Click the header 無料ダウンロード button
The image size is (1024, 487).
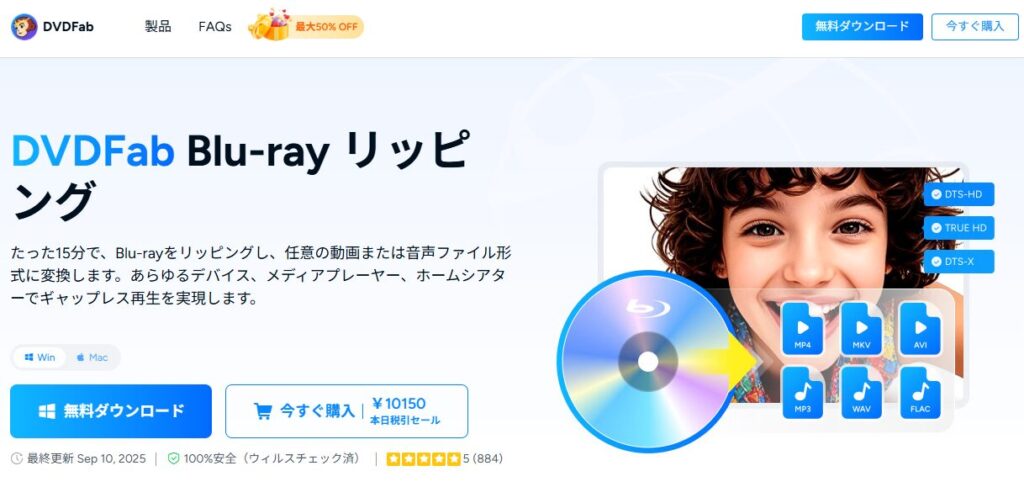tap(862, 27)
